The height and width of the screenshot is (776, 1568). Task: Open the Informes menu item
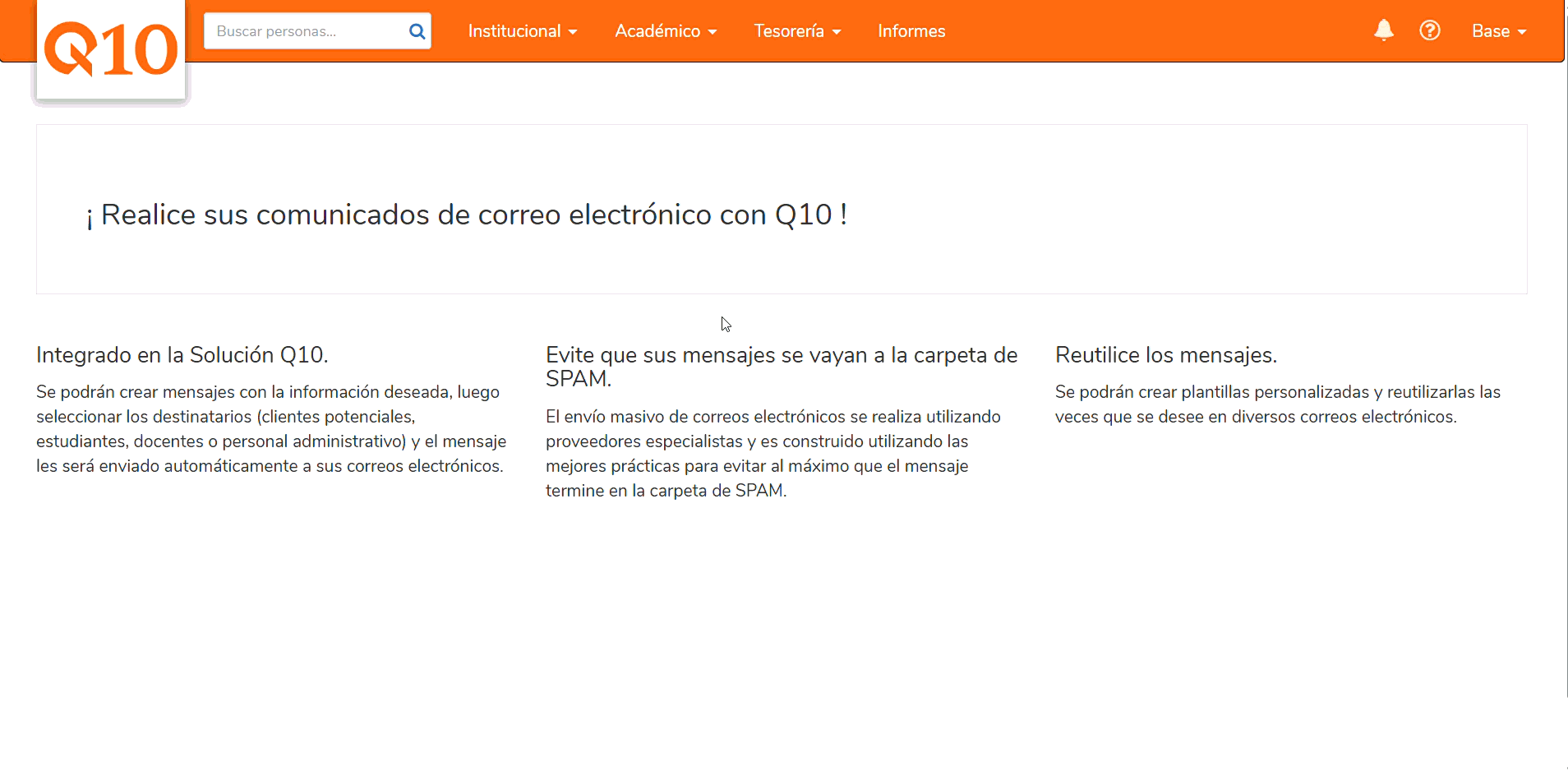coord(911,31)
